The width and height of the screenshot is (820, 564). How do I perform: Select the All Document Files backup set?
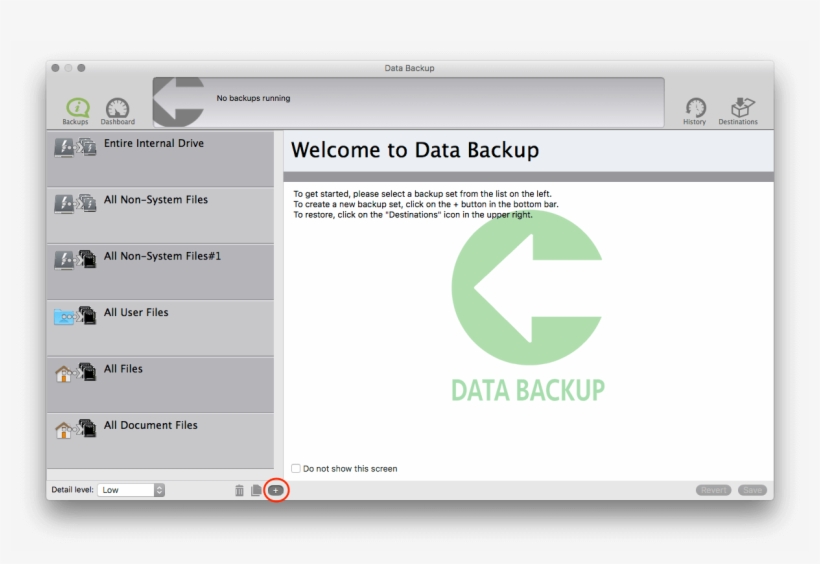[x=160, y=441]
